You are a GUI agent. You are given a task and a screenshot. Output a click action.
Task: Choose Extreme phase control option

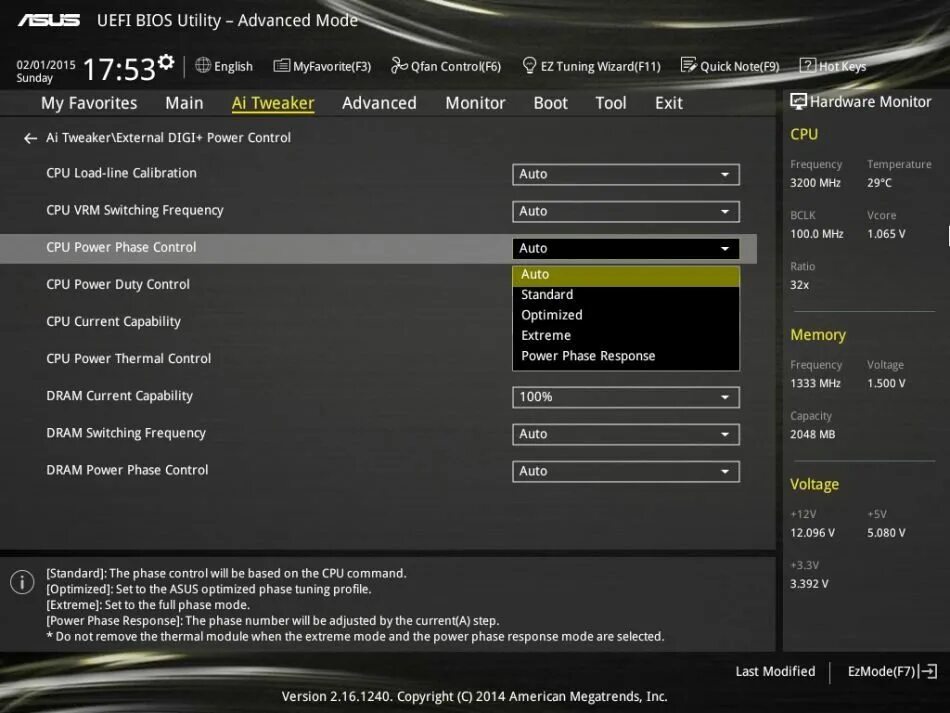(626, 336)
